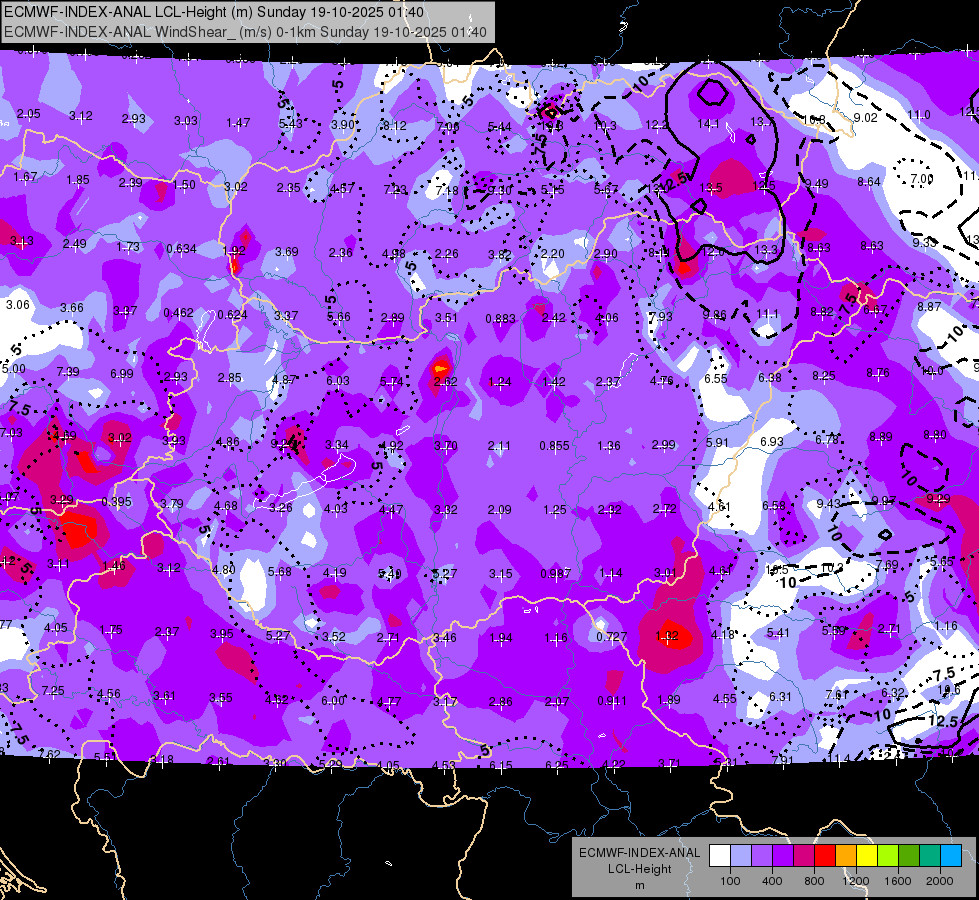
Task: Click the grid value 6.03
Action: tap(338, 380)
